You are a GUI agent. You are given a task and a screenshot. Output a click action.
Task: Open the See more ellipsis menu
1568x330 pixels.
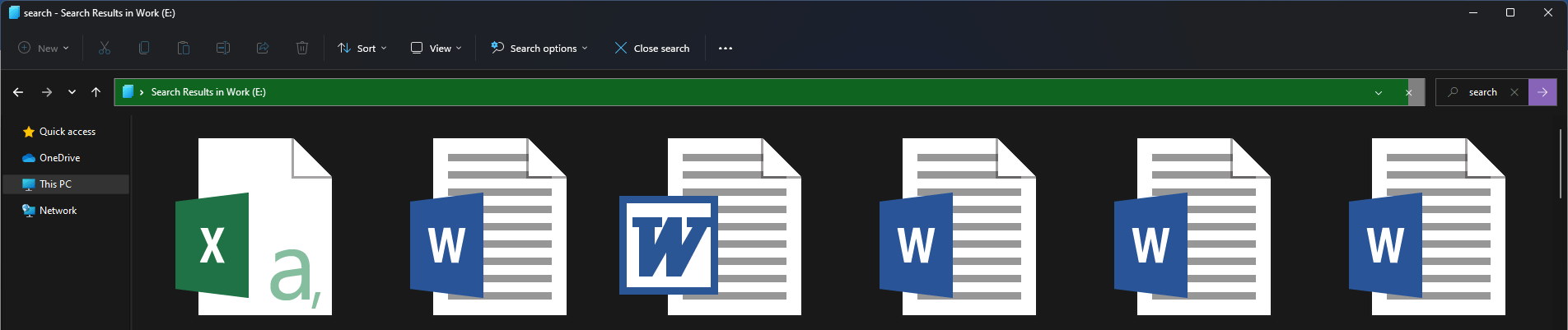click(726, 49)
